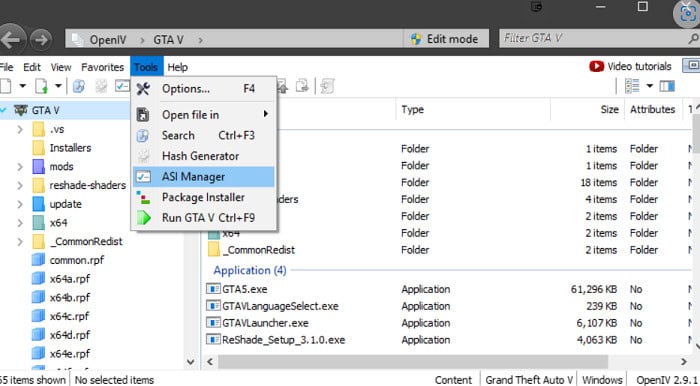The image size is (700, 386).
Task: Click the Hash Generator icon
Action: [x=143, y=156]
